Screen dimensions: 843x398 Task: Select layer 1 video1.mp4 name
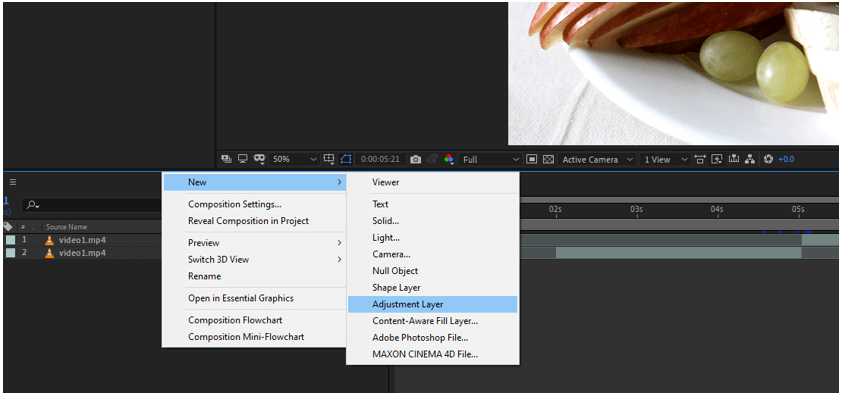[x=82, y=240]
